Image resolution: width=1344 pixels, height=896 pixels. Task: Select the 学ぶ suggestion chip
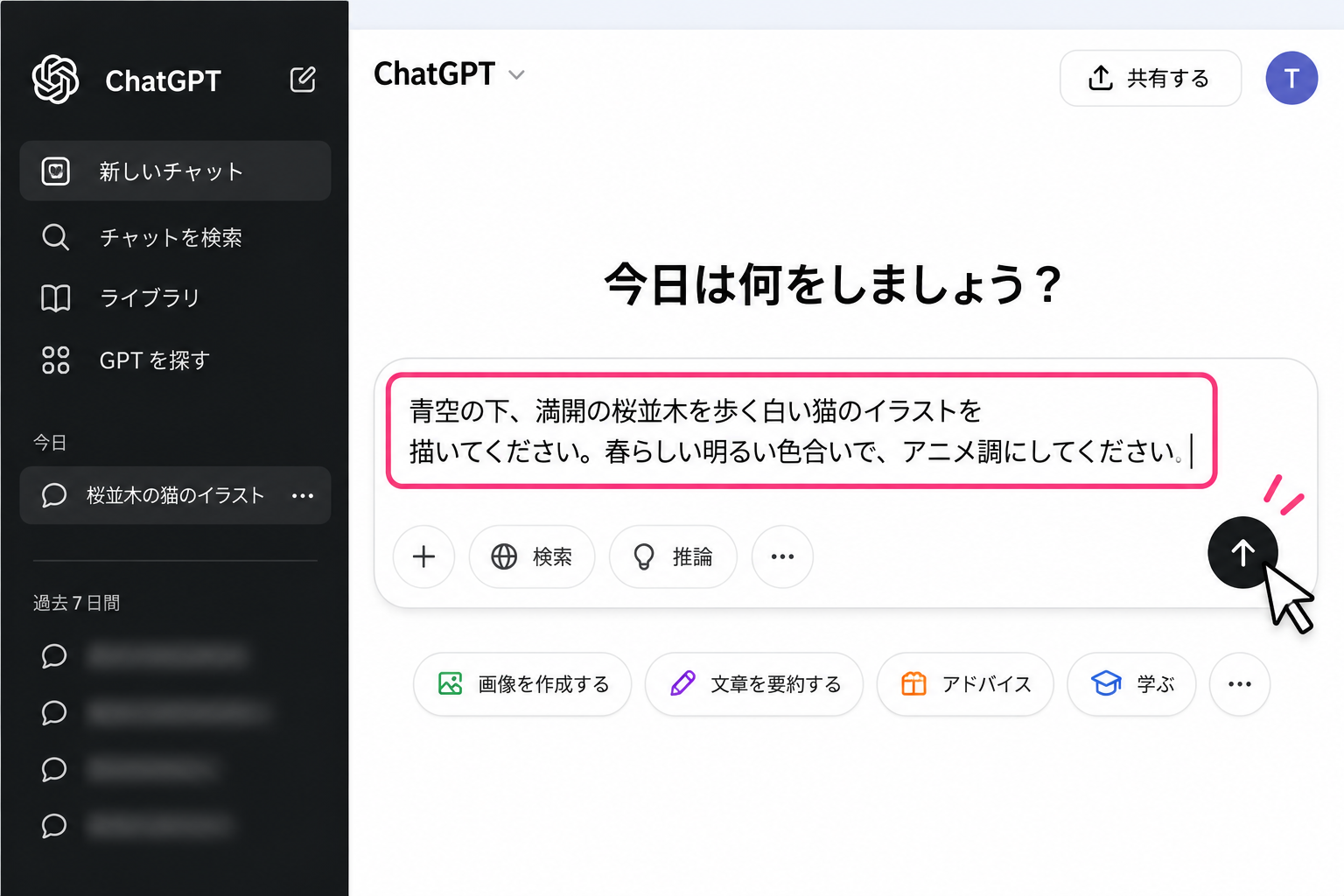pos(1131,684)
